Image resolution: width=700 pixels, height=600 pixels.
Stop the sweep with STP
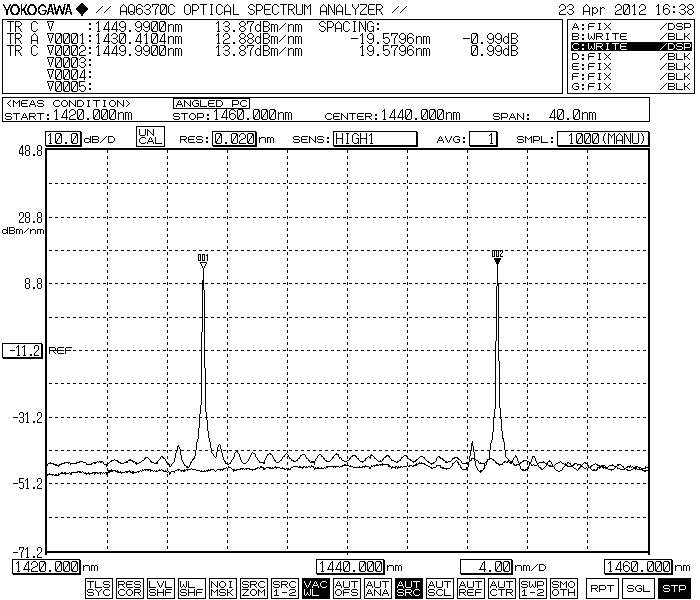tap(675, 588)
